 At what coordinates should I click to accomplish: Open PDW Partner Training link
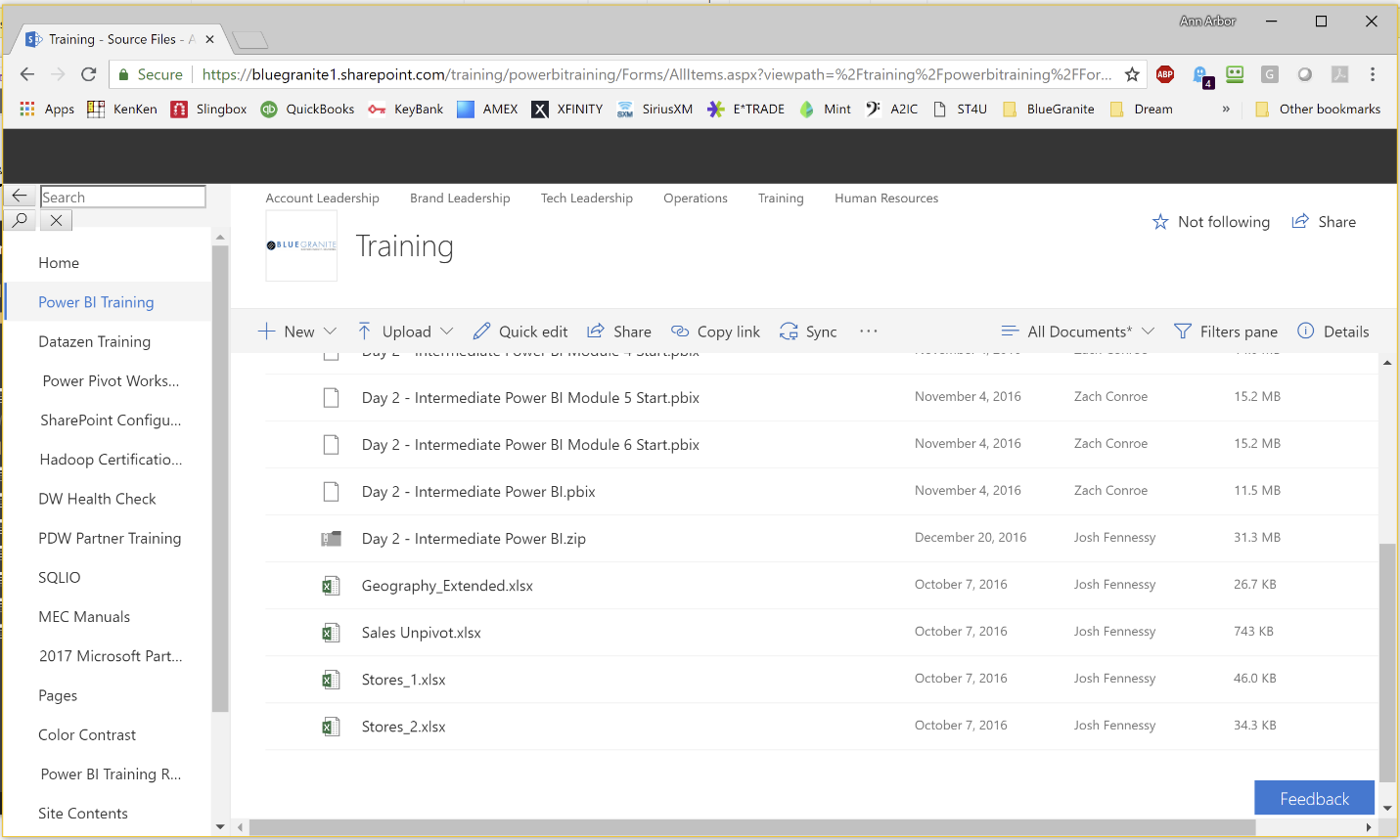[x=110, y=538]
